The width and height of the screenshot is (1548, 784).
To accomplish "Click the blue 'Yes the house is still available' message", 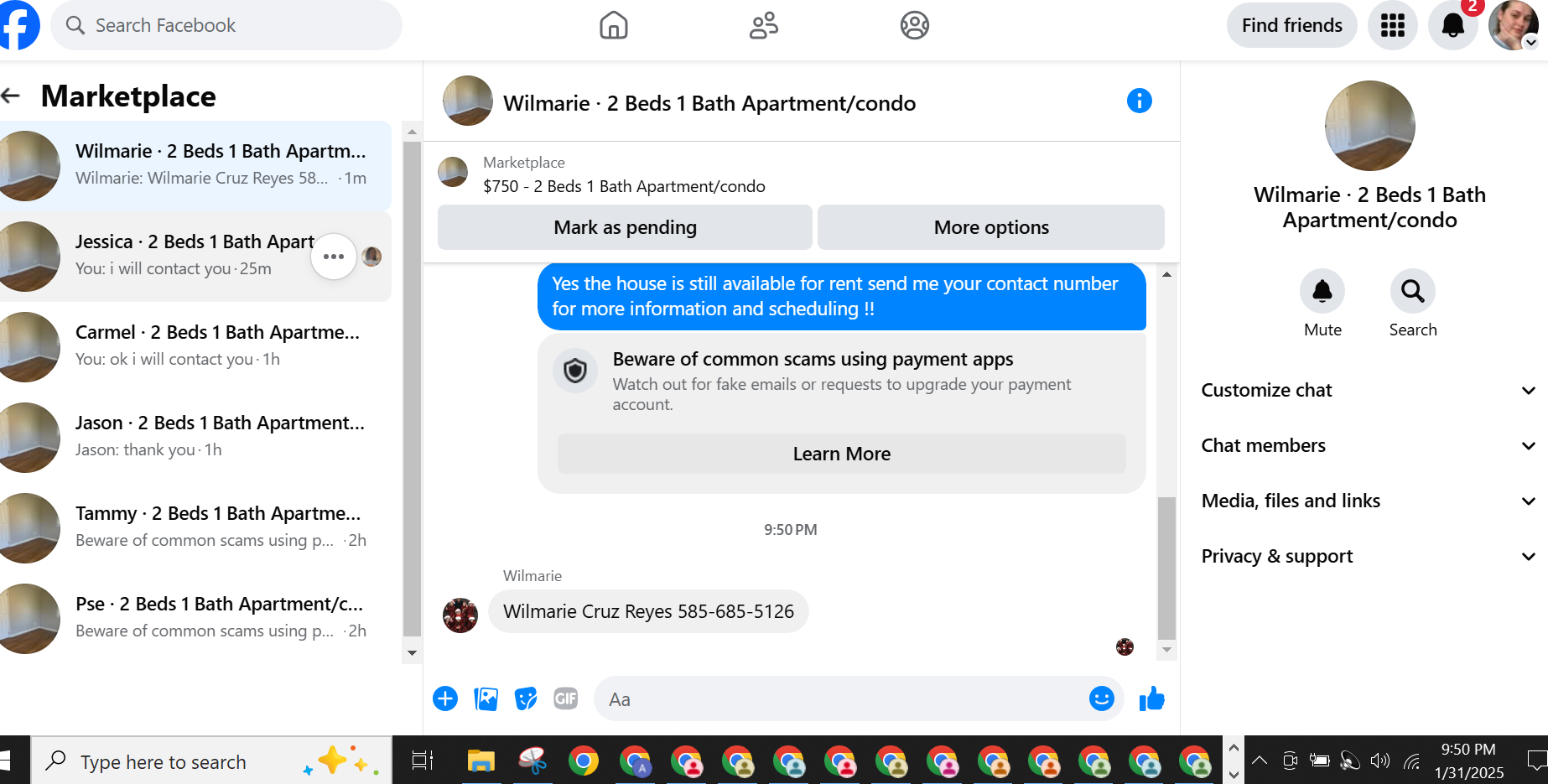I will (x=841, y=296).
